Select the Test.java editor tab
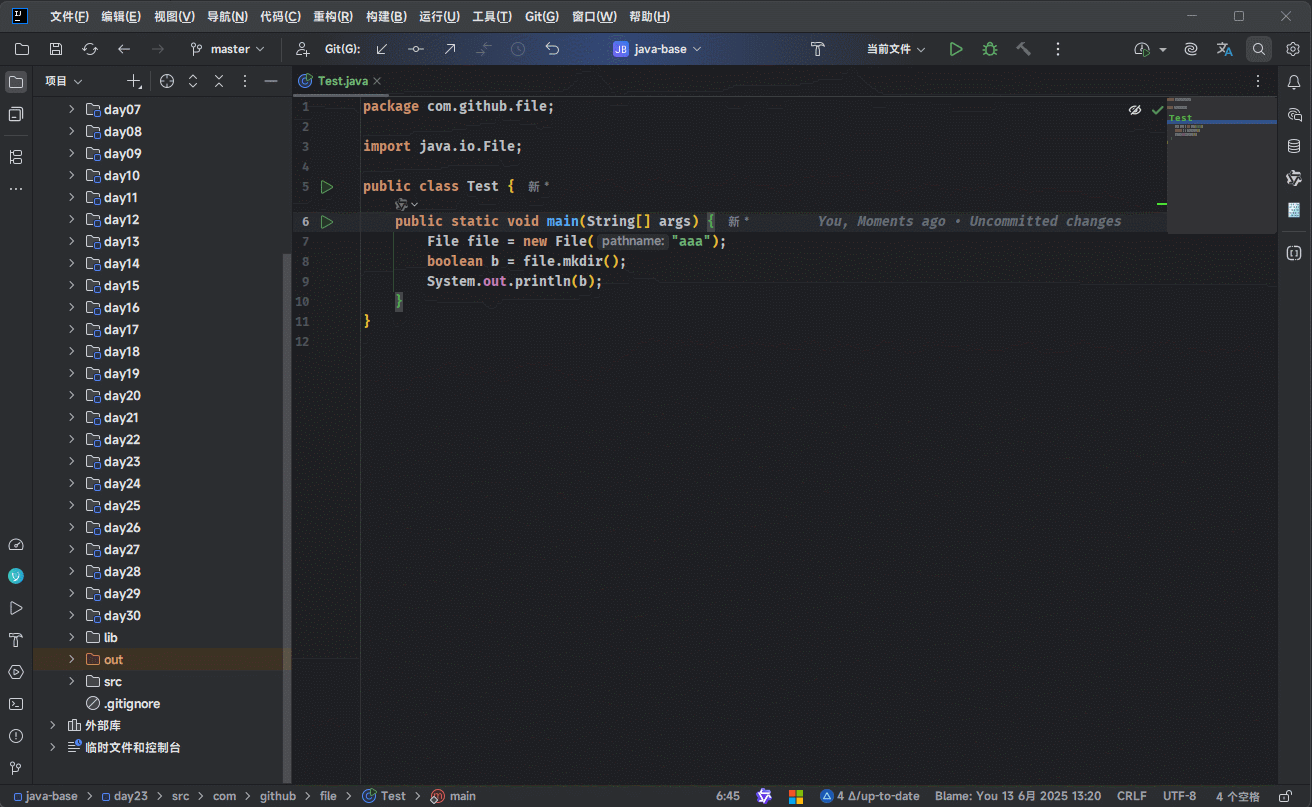Screen dimensions: 1312x807 coord(342,81)
